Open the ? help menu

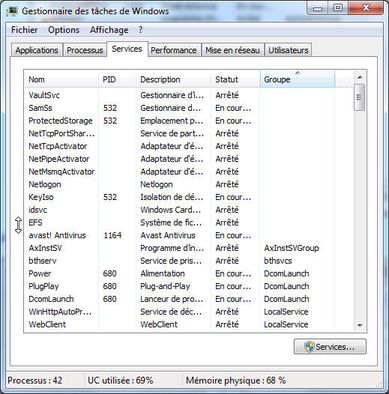tap(140, 30)
